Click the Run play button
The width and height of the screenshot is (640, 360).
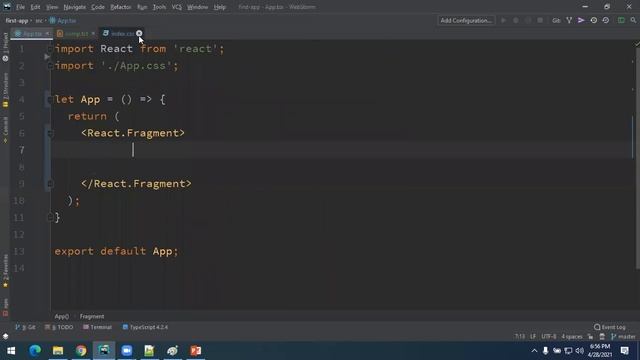click(504, 20)
